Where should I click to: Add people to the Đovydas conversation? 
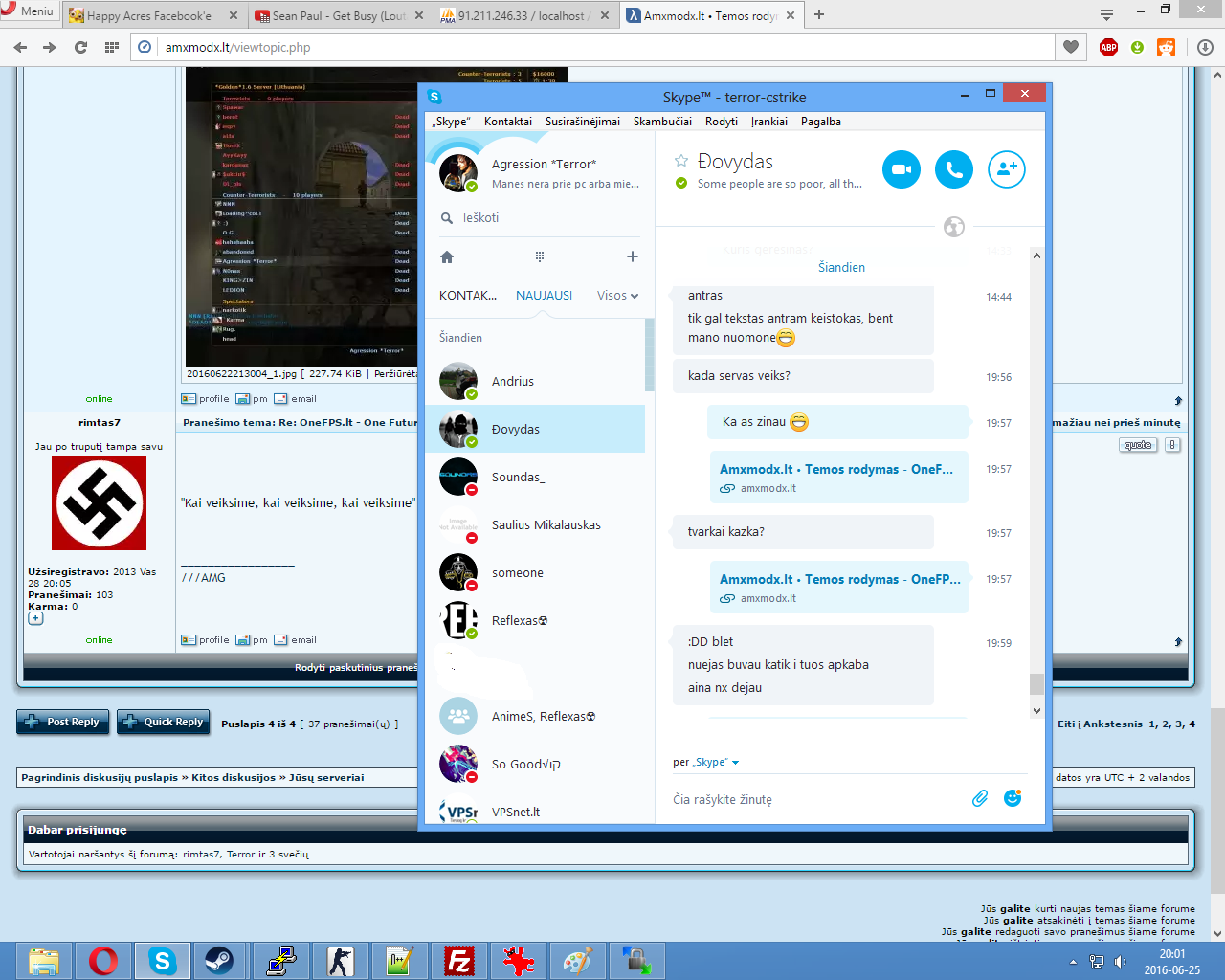click(x=1006, y=169)
